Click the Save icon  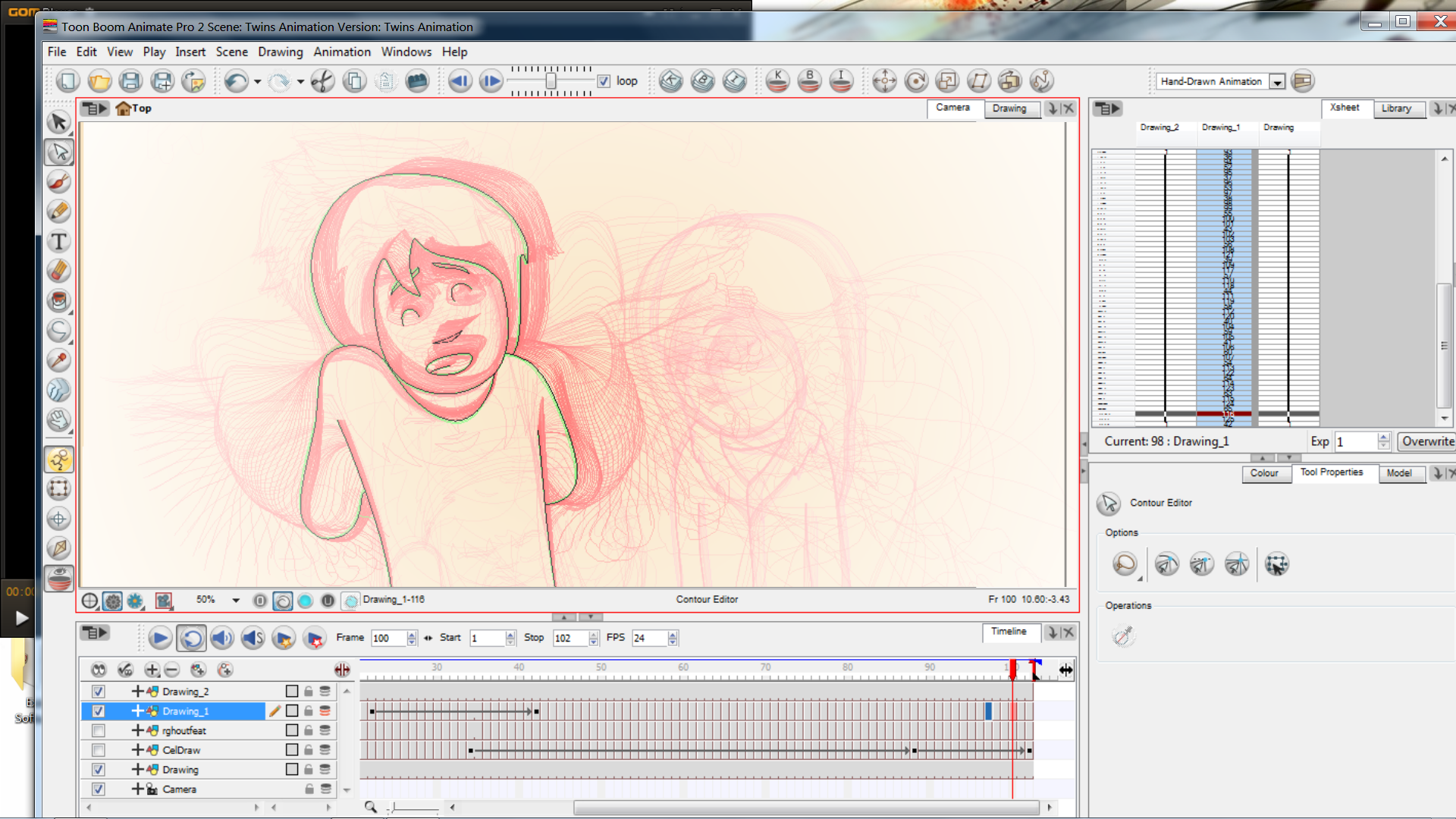point(130,81)
